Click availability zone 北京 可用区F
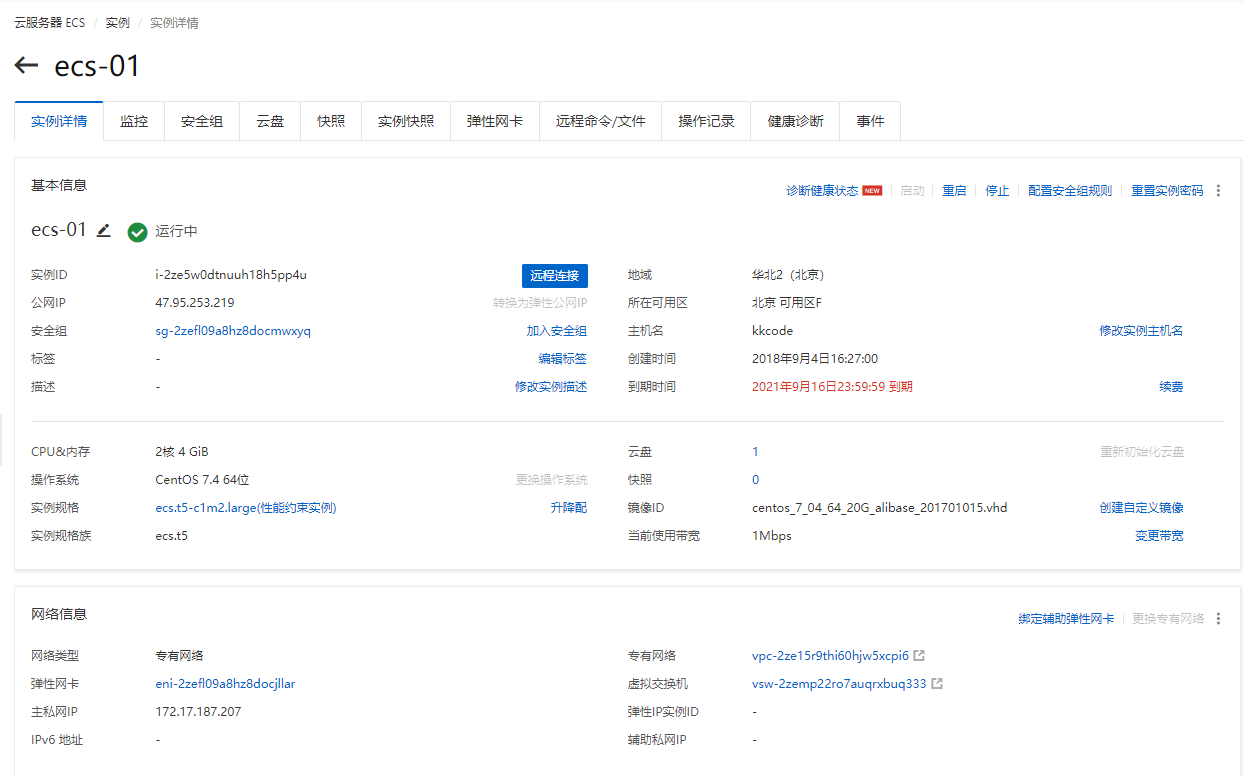Image resolution: width=1244 pixels, height=776 pixels. [787, 303]
